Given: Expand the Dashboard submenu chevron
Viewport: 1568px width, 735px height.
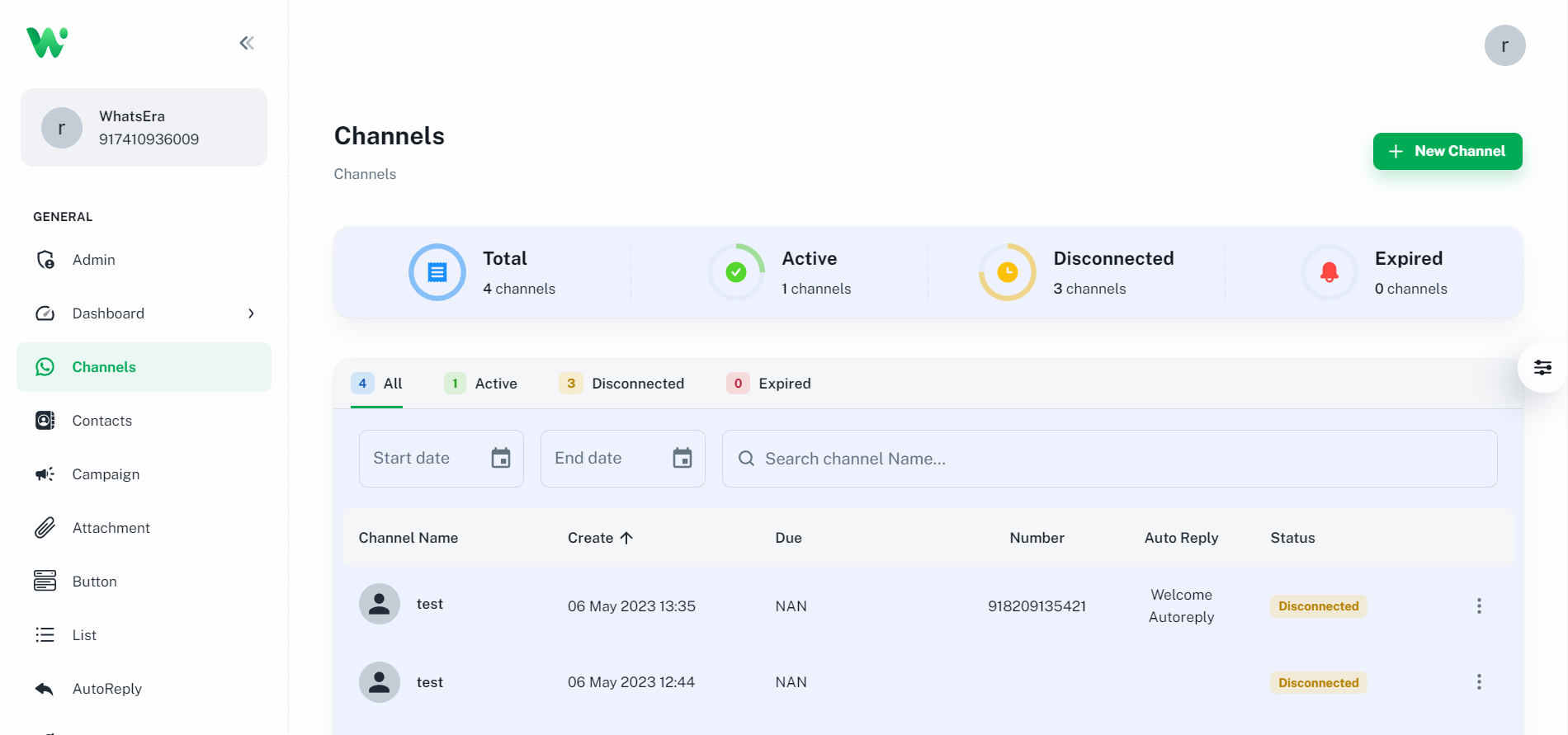Looking at the screenshot, I should pyautogui.click(x=251, y=313).
